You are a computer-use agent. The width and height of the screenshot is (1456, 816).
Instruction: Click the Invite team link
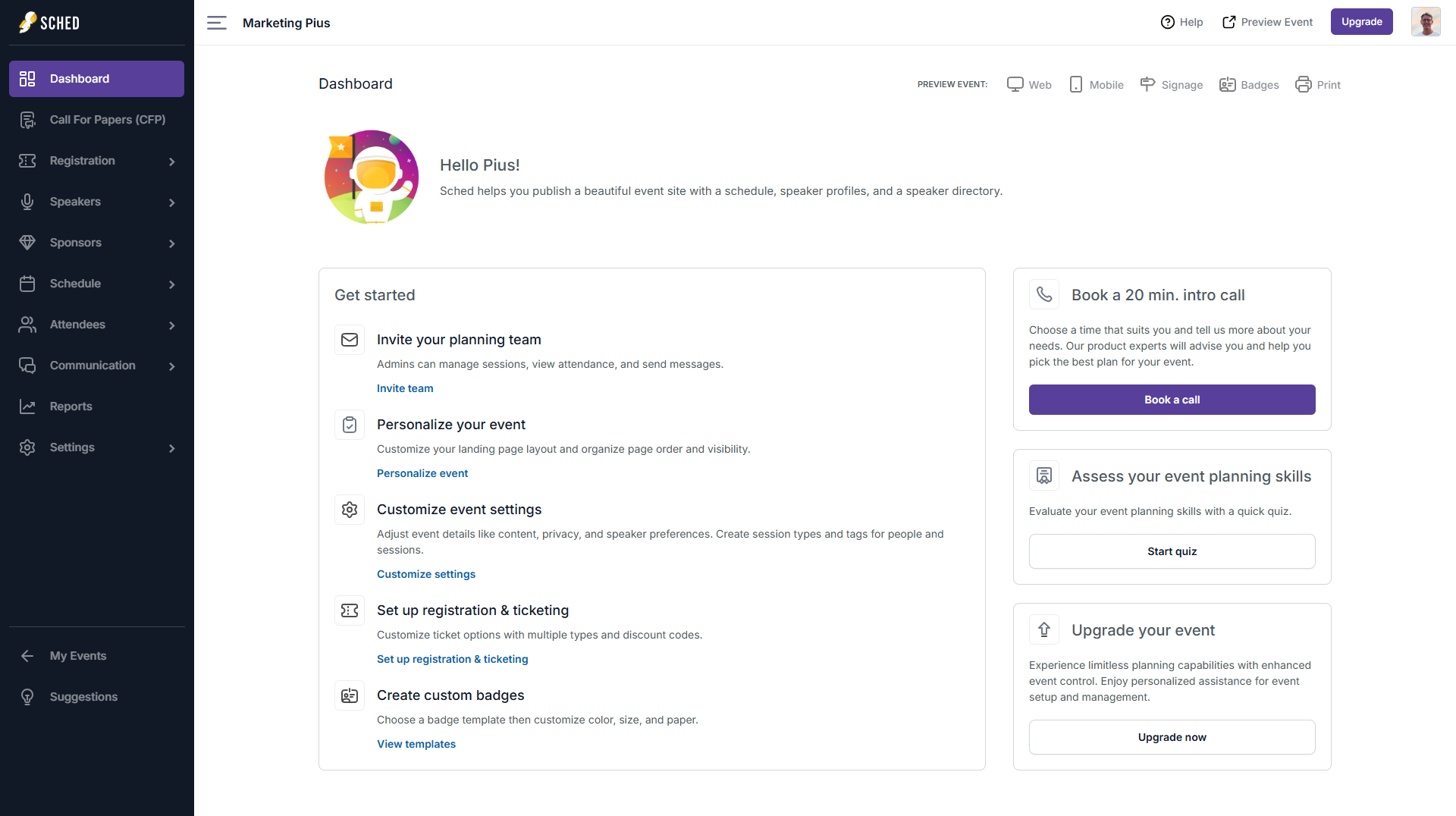(405, 388)
